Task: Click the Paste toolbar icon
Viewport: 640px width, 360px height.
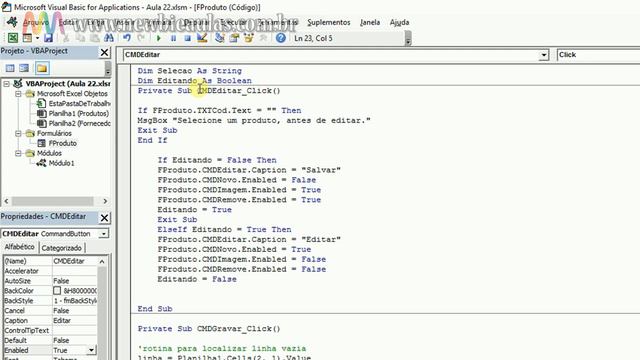Action: (95, 38)
